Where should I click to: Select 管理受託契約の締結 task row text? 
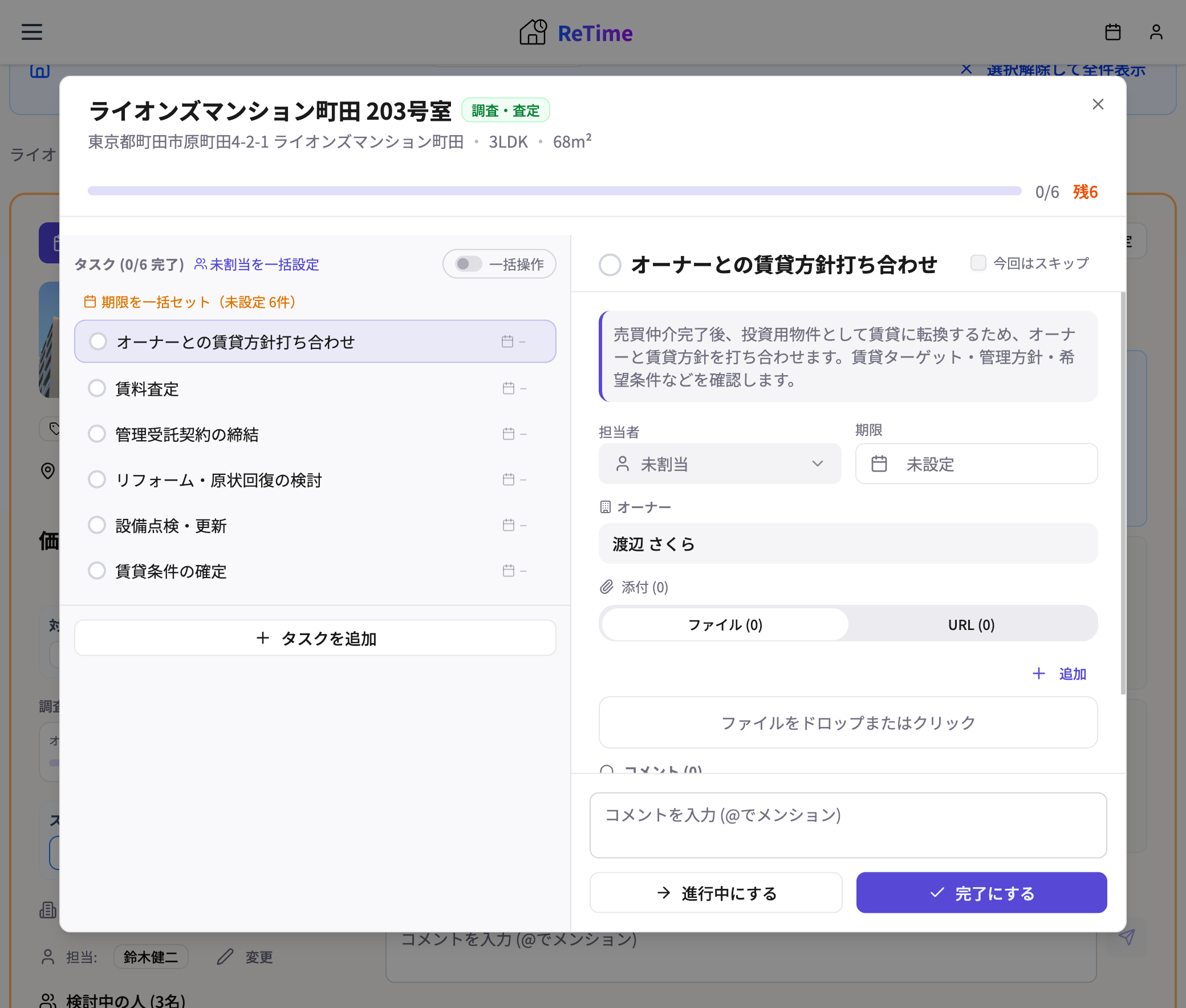[187, 435]
